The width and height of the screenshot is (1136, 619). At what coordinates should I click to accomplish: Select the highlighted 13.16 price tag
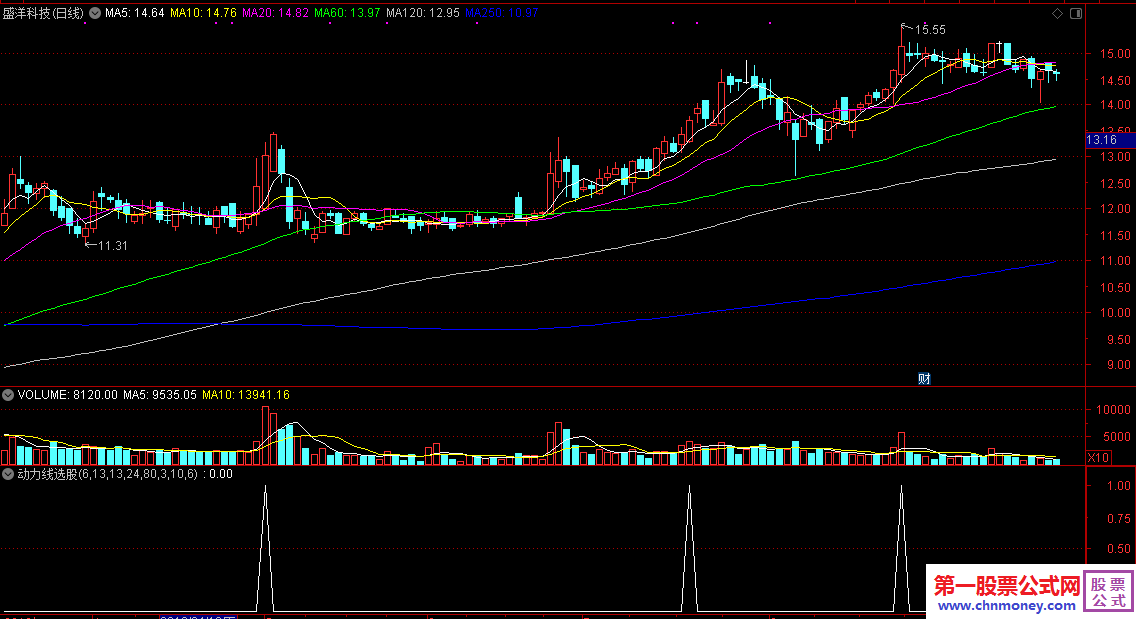(x=1110, y=140)
